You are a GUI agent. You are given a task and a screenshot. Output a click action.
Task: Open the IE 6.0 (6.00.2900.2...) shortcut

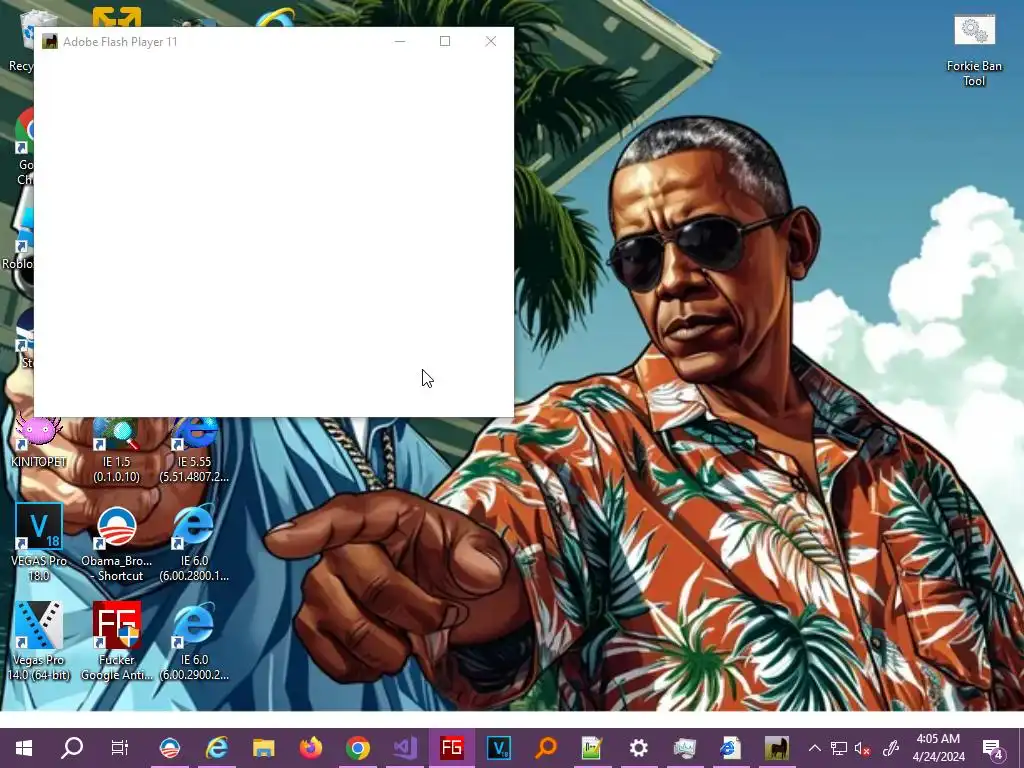point(194,641)
